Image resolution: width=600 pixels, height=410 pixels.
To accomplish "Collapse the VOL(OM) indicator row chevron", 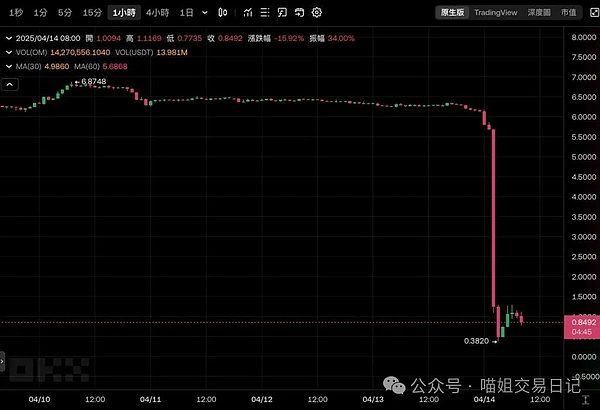I will 9,50.
